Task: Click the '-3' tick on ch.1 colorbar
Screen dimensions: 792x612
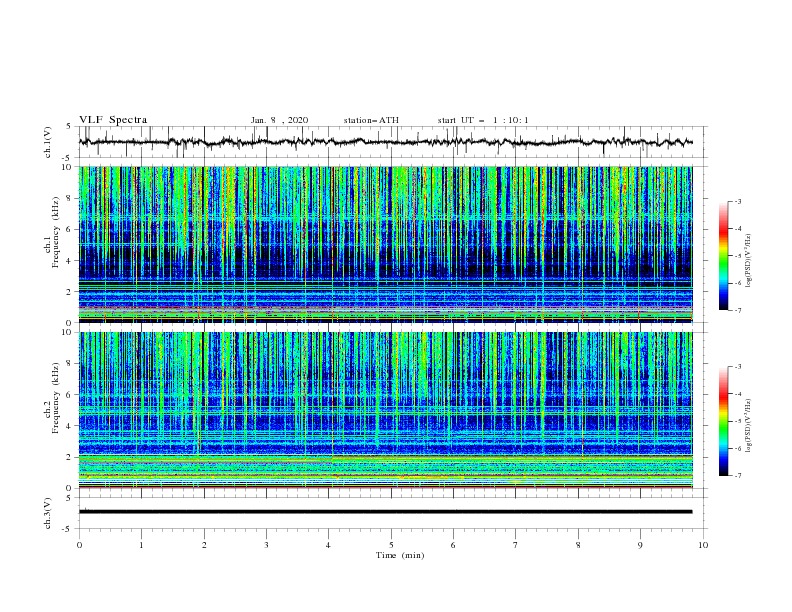Action: coord(737,201)
